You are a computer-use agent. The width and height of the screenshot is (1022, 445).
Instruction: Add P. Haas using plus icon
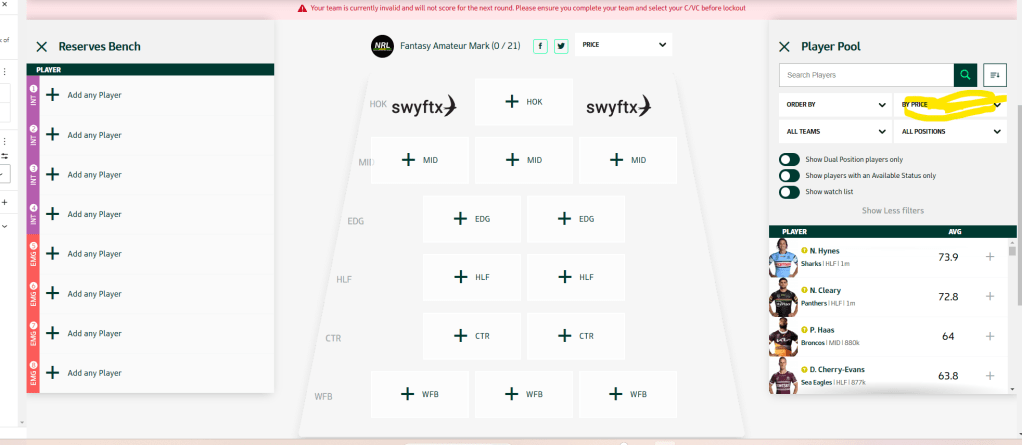pyautogui.click(x=990, y=336)
